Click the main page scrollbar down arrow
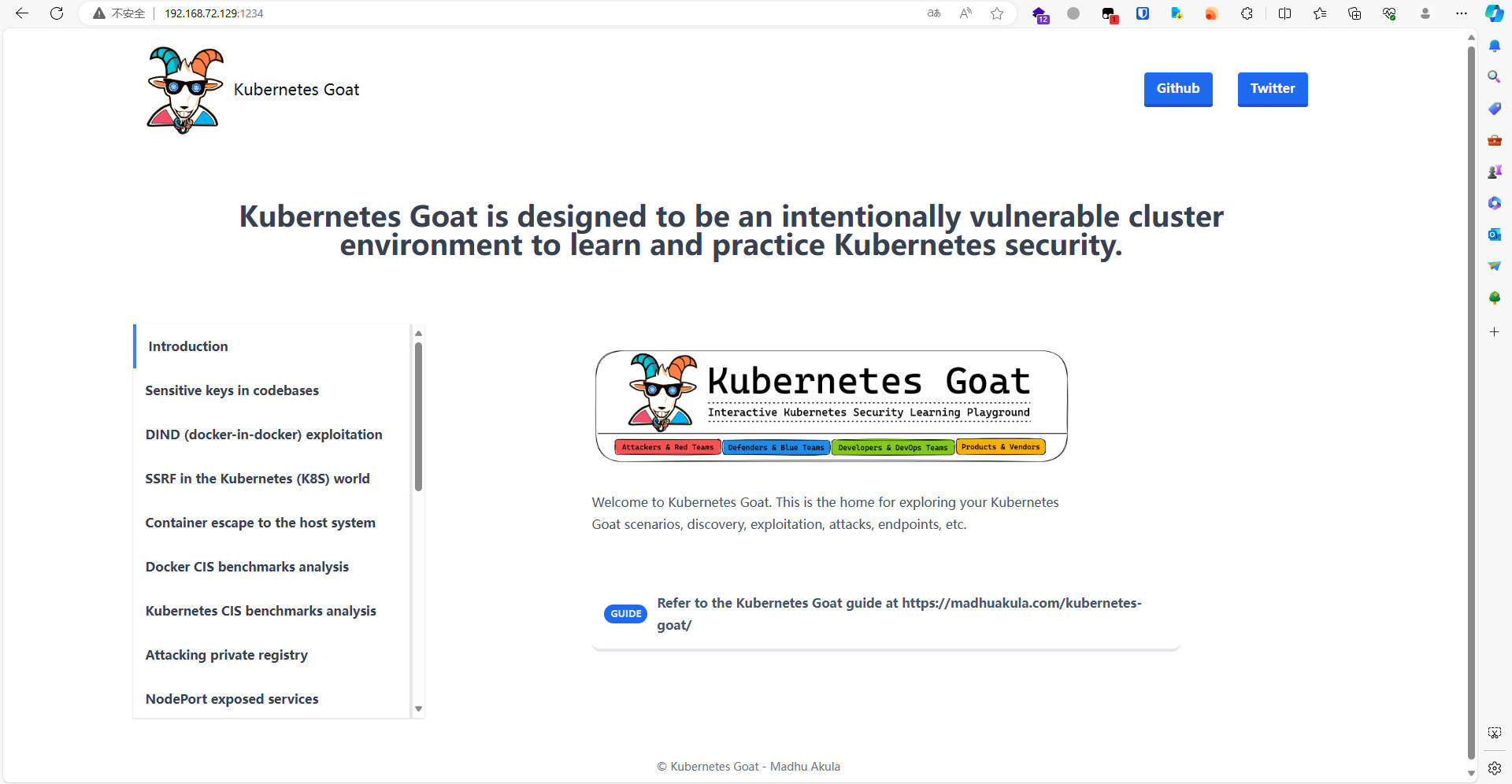Screen dimensions: 1512x784 coord(1471,774)
